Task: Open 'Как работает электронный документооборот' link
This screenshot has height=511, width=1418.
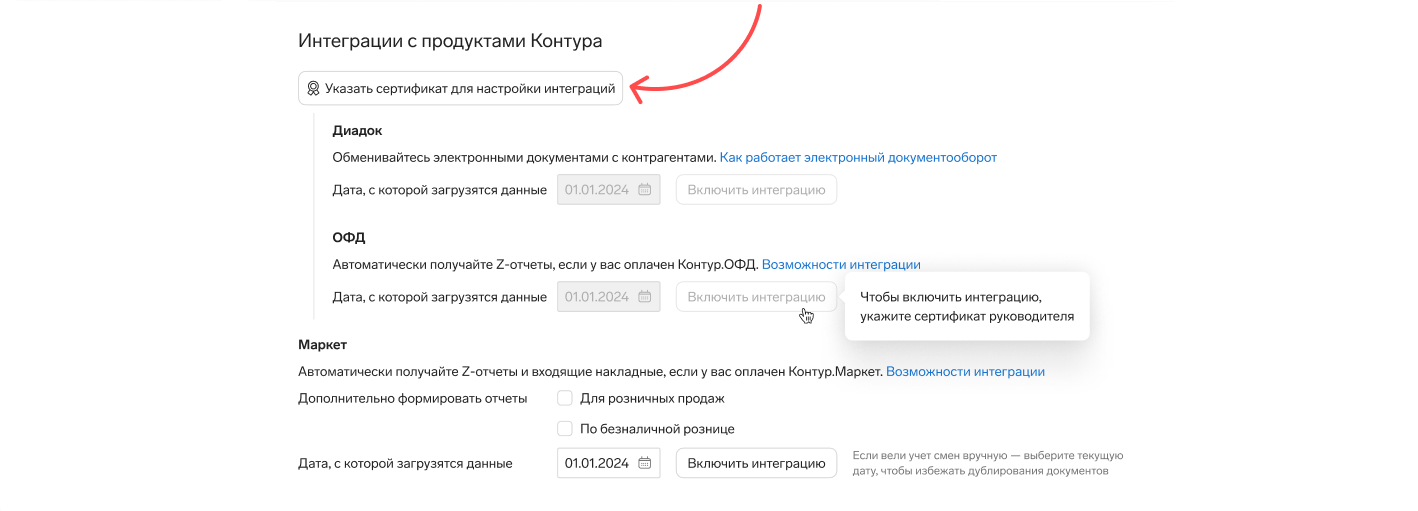Action: (x=858, y=157)
